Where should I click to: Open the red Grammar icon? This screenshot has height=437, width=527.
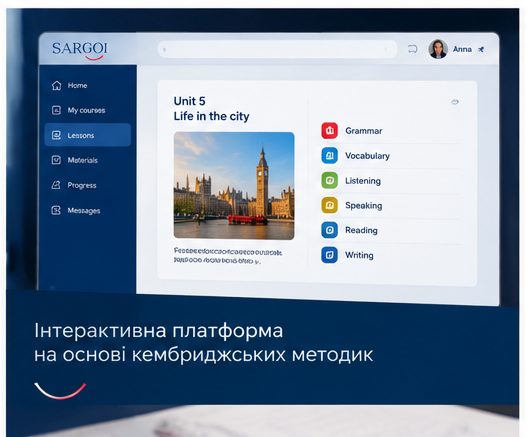click(329, 131)
